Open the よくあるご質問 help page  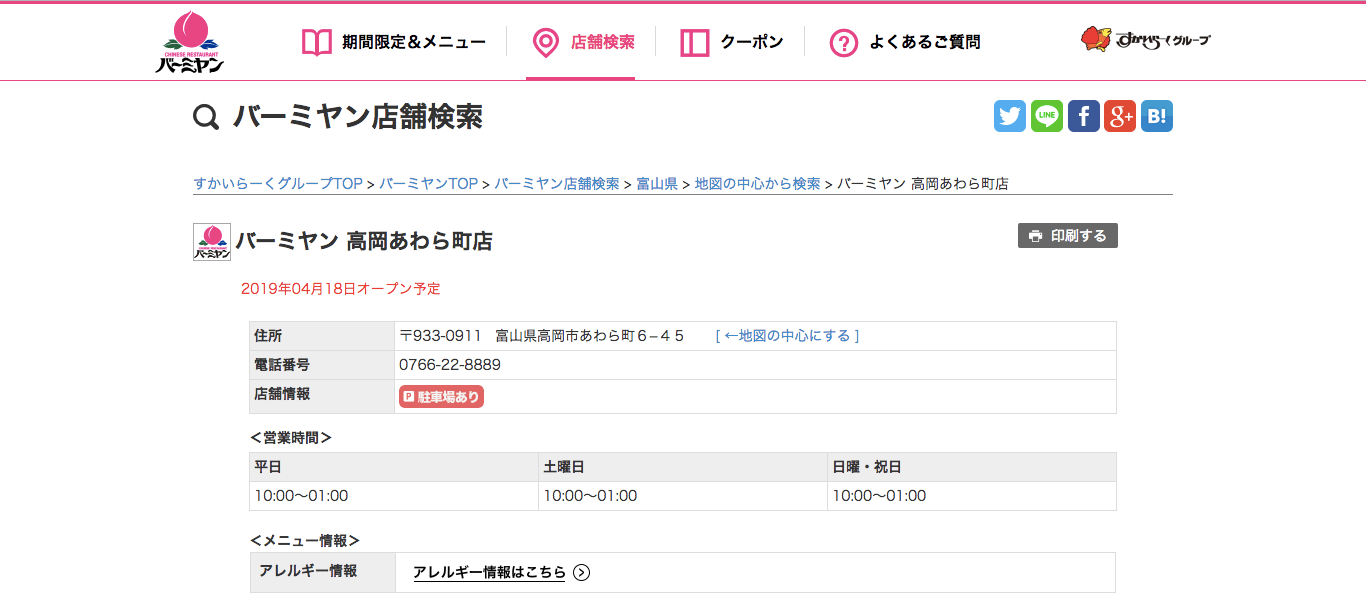point(905,42)
